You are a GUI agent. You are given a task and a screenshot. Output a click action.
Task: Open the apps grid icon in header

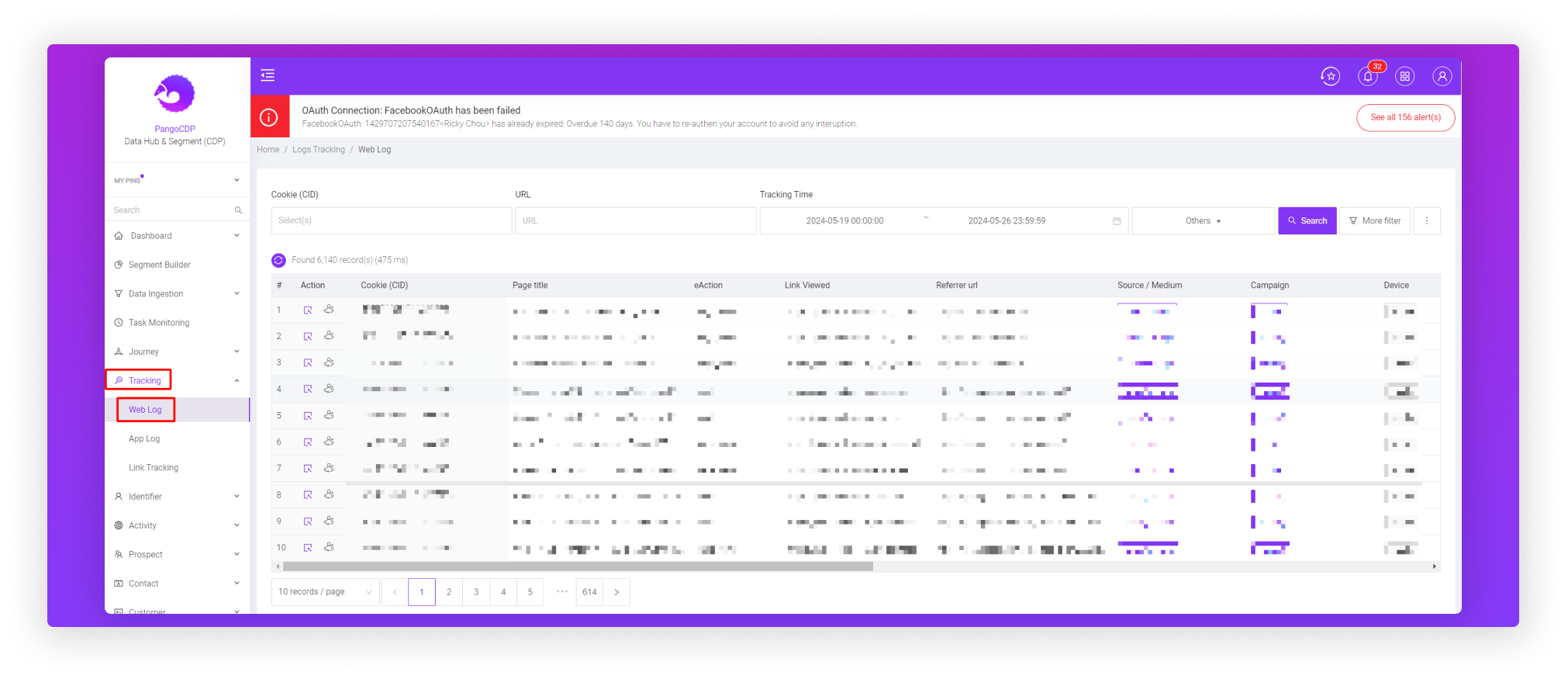(x=1404, y=76)
